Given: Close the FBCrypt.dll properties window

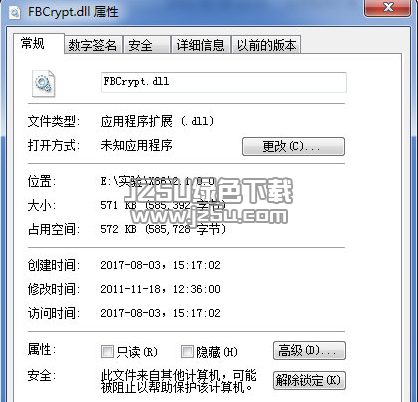Looking at the screenshot, I should pos(388,7).
